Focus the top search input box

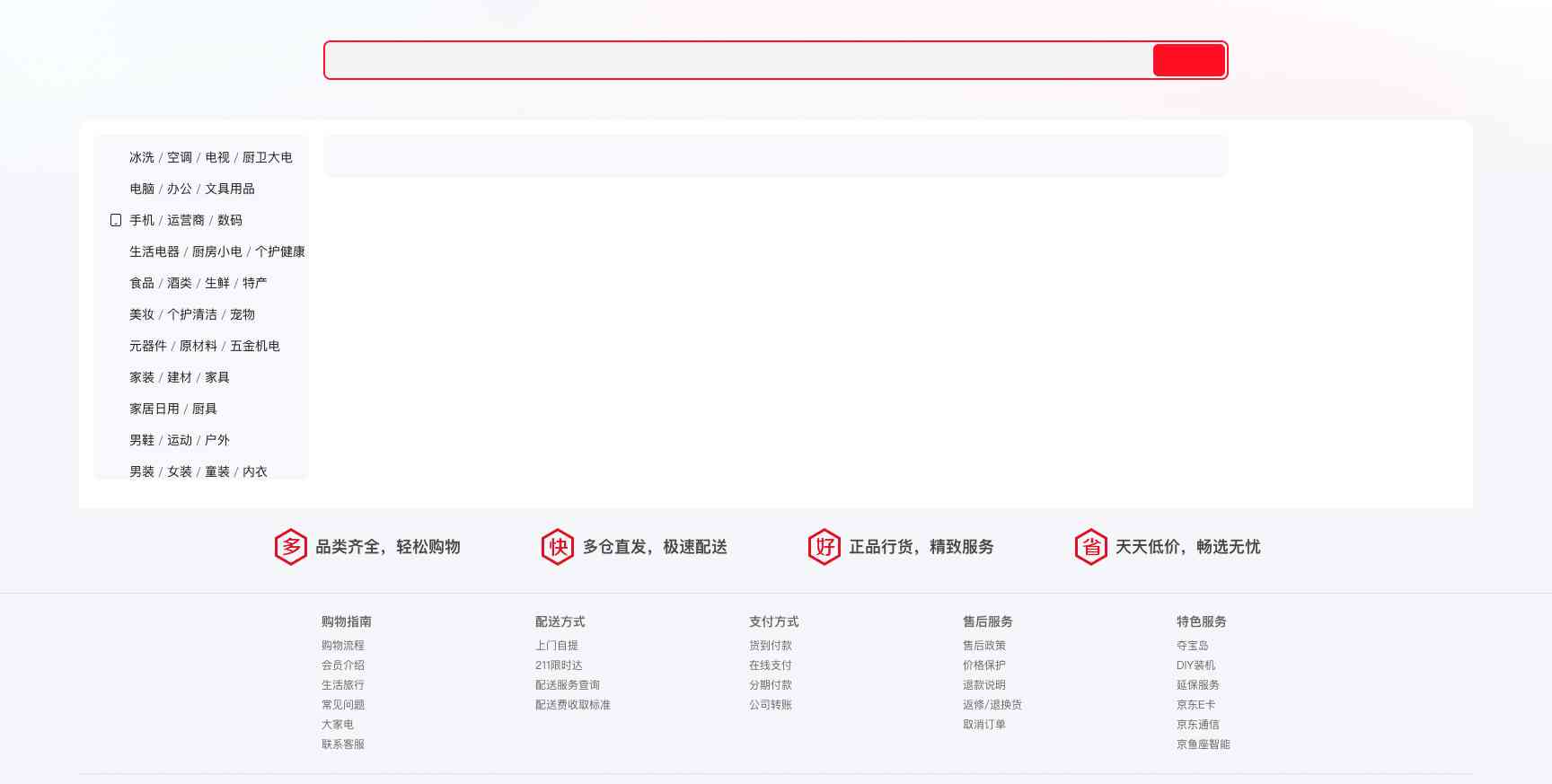coord(736,60)
